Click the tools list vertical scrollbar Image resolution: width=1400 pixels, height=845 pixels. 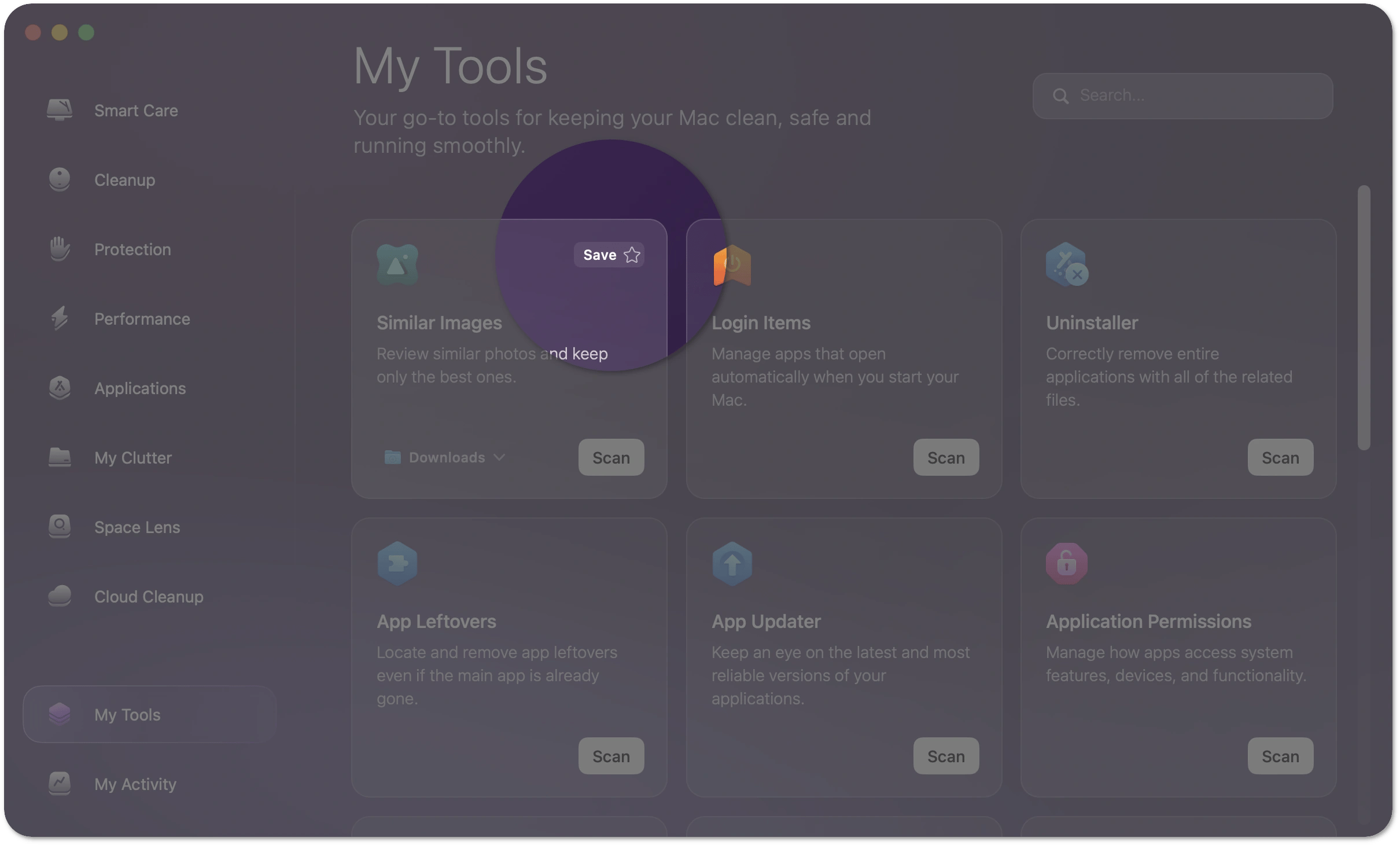[x=1364, y=317]
